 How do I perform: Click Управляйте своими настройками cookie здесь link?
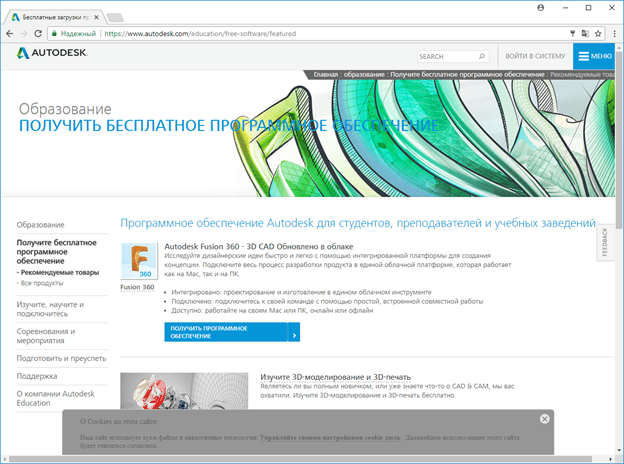tap(330, 437)
